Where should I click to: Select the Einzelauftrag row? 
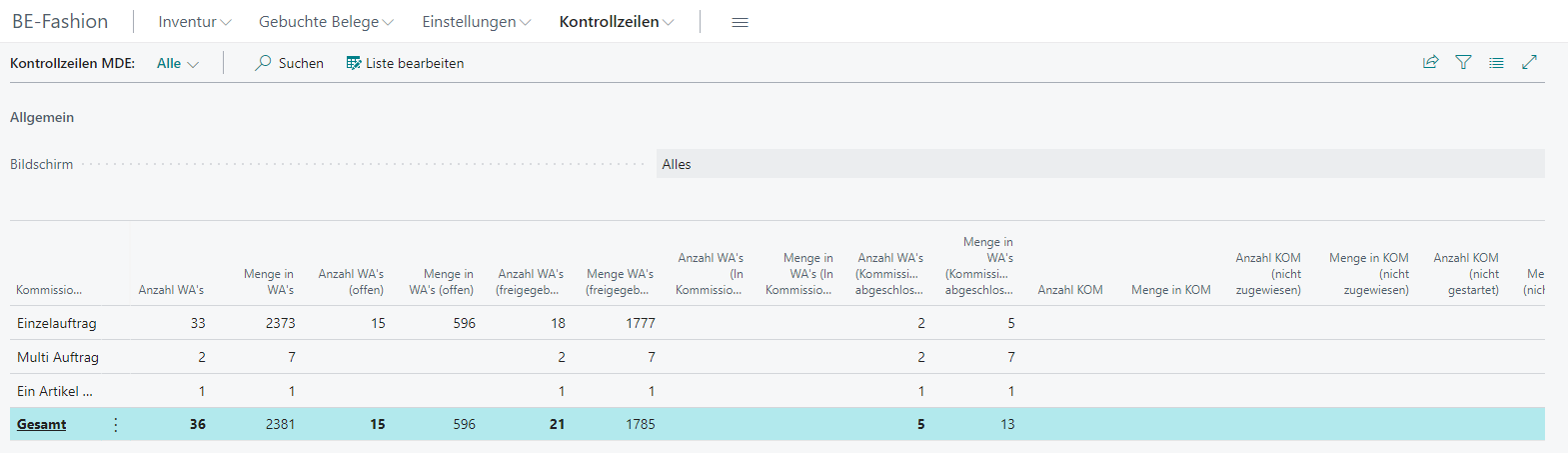(57, 323)
